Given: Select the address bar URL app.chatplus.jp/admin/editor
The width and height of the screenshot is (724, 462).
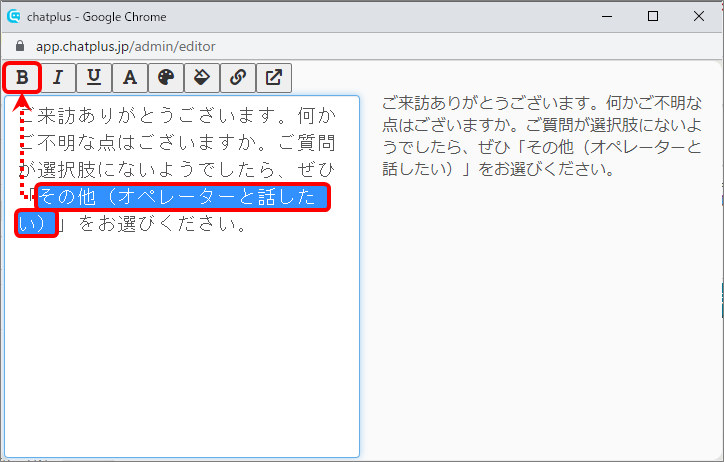Looking at the screenshot, I should click(x=126, y=46).
